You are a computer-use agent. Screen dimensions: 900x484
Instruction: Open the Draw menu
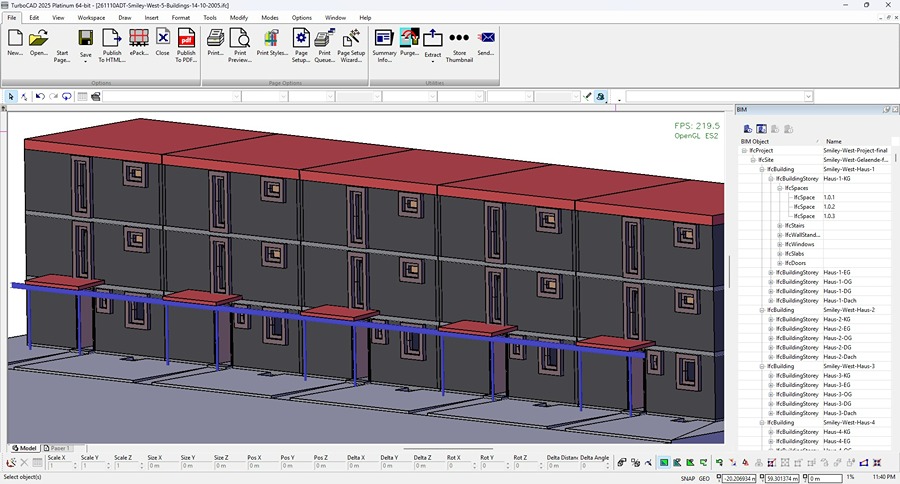click(x=125, y=18)
